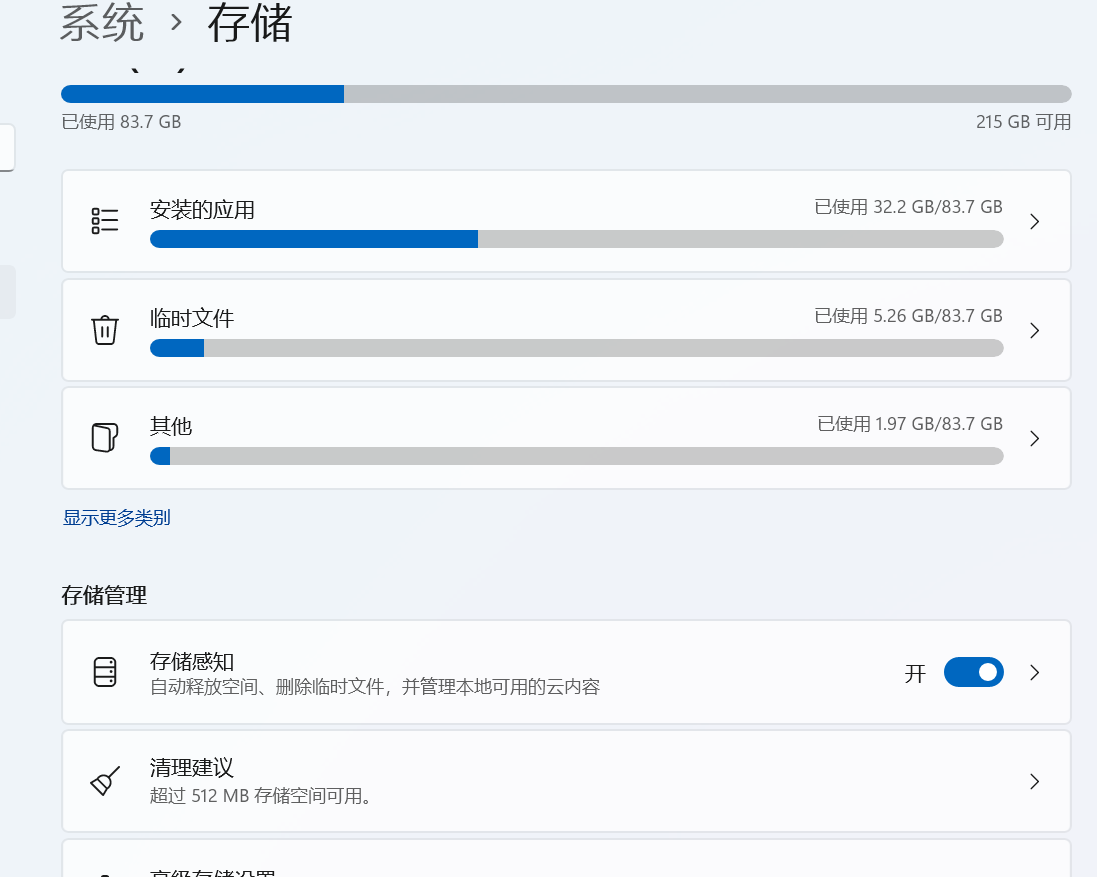This screenshot has width=1097, height=877.
Task: Click the main disk usage bar
Action: pyautogui.click(x=566, y=94)
